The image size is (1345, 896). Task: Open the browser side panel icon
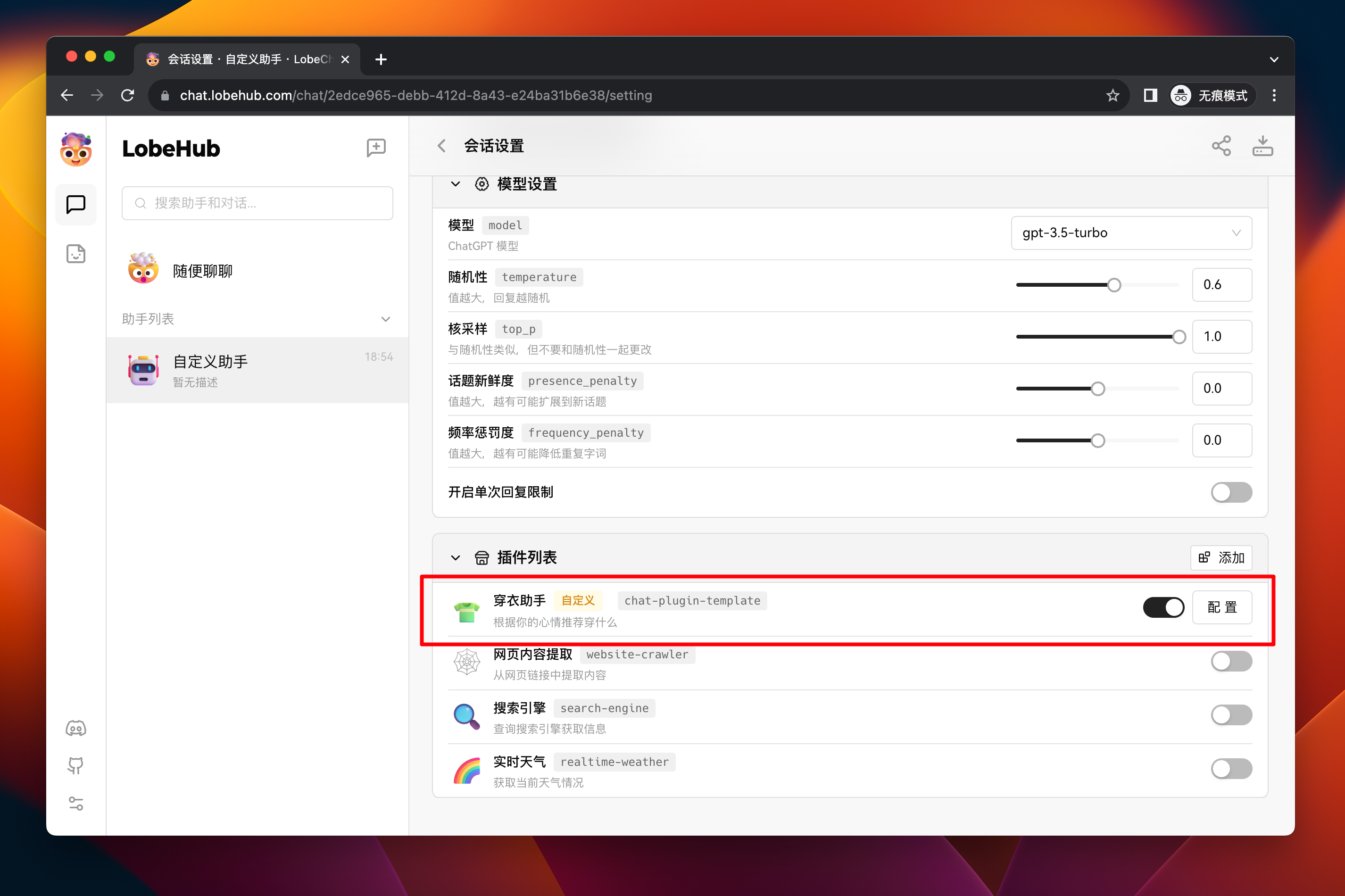point(1151,95)
